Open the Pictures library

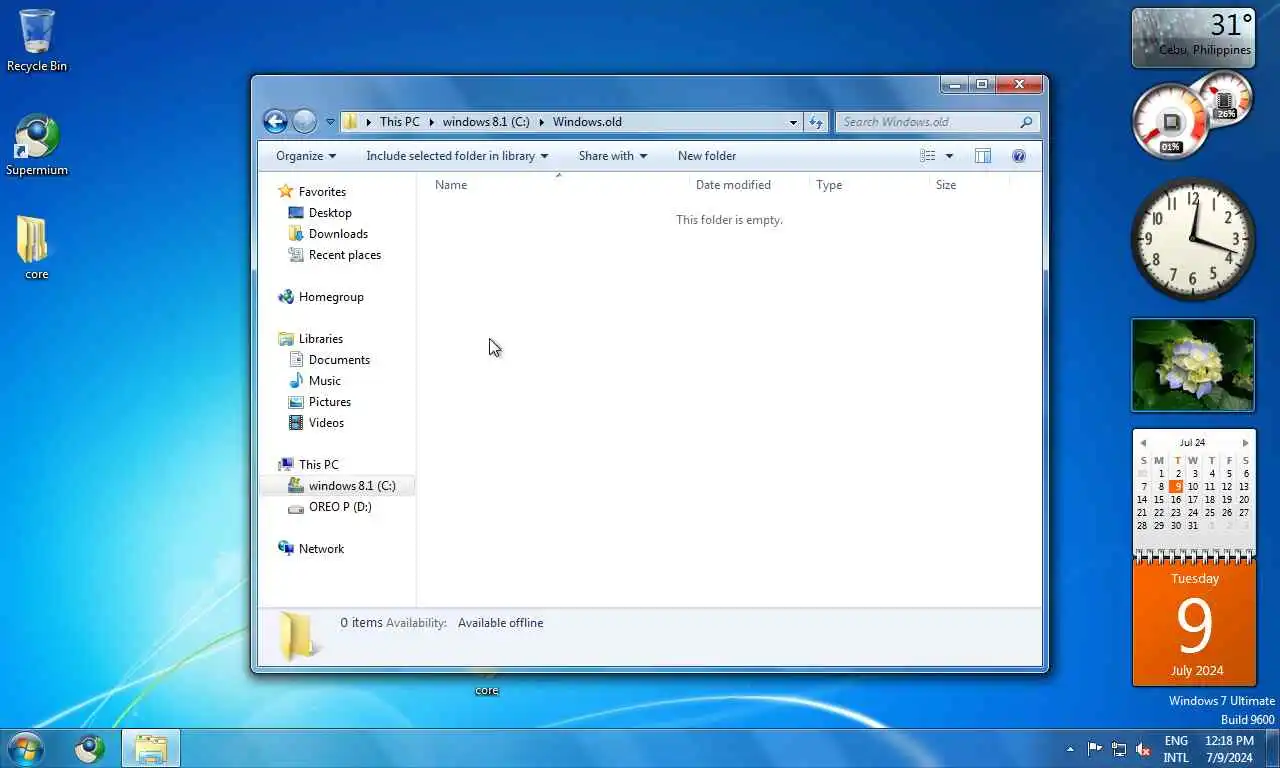click(319, 402)
